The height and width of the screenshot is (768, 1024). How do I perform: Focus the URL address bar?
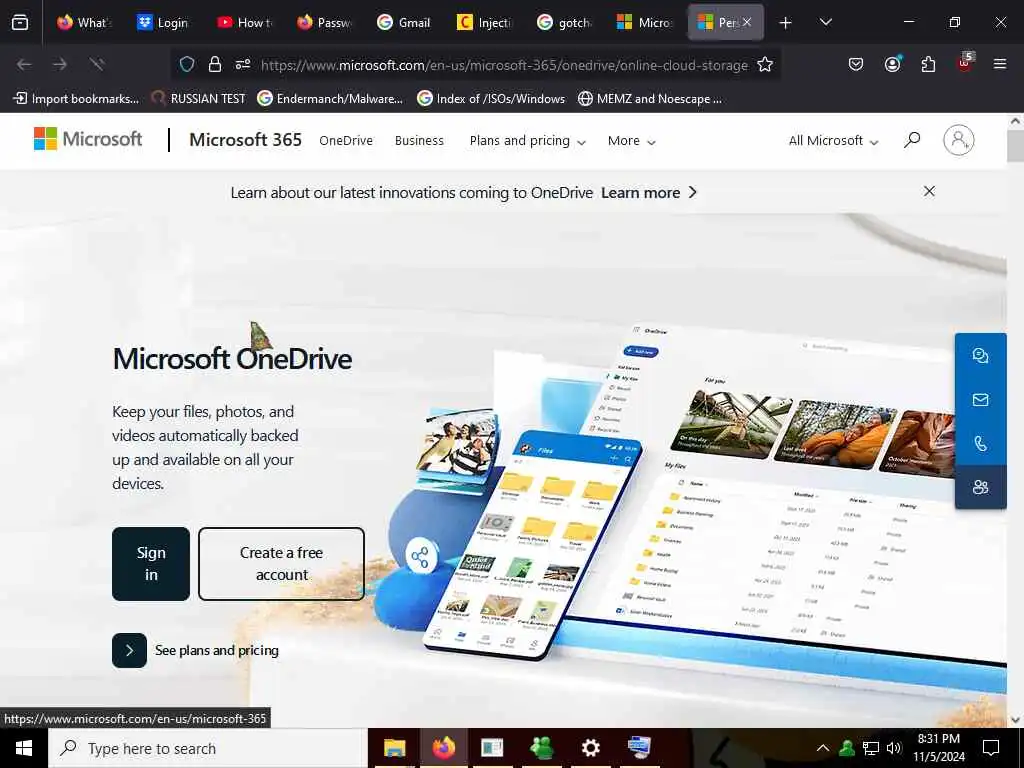pos(504,65)
